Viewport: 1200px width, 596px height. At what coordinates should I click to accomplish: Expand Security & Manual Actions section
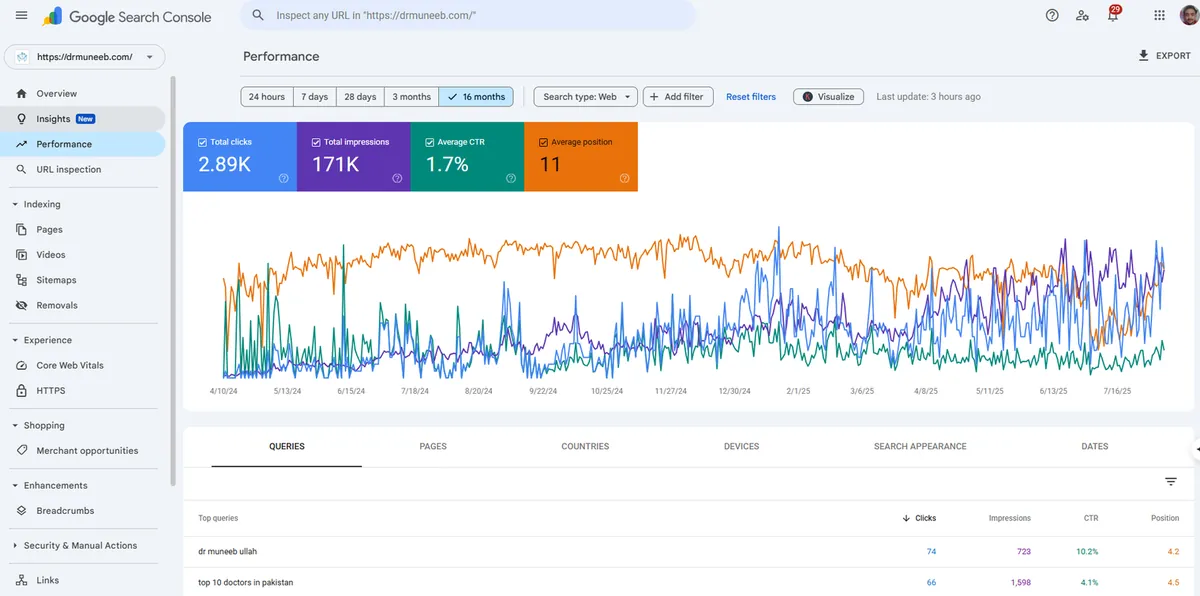[x=14, y=545]
